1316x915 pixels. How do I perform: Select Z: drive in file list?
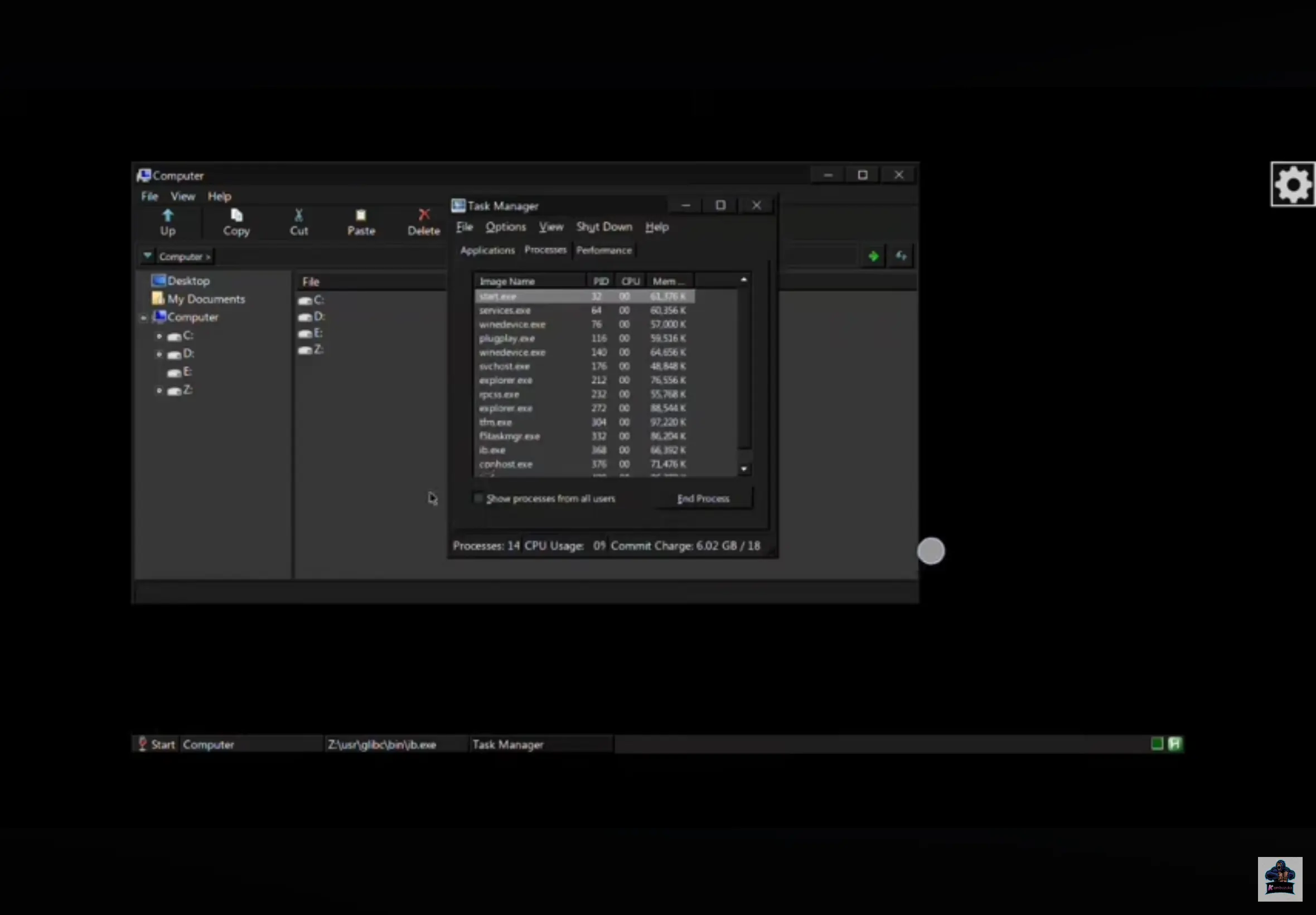click(x=311, y=350)
